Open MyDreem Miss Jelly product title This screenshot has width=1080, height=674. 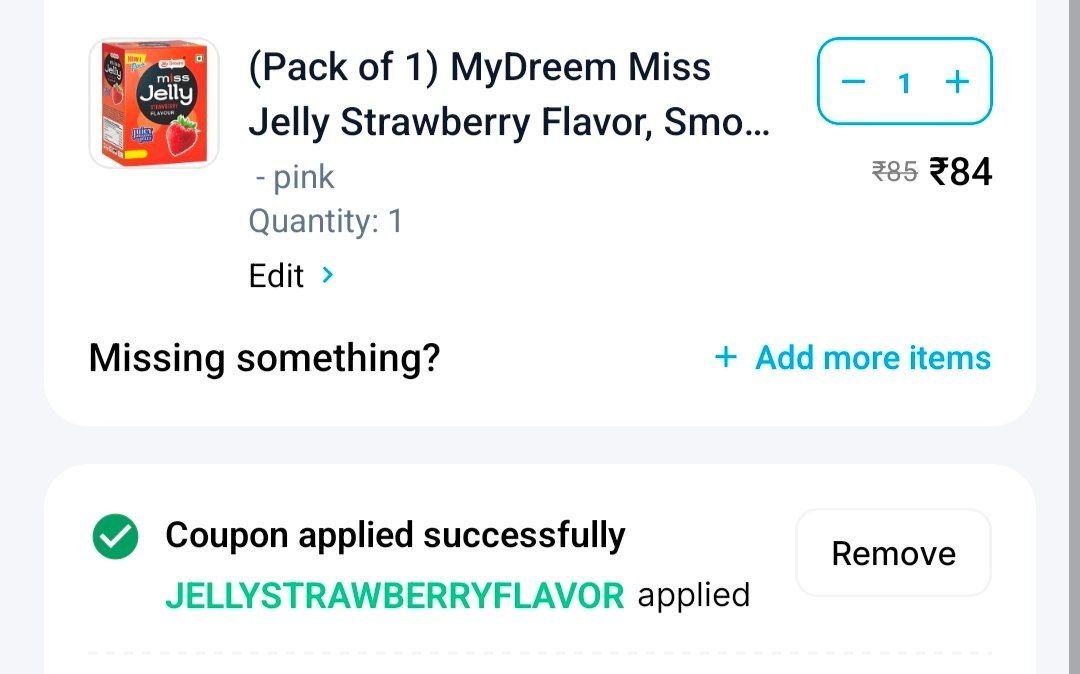pos(508,94)
